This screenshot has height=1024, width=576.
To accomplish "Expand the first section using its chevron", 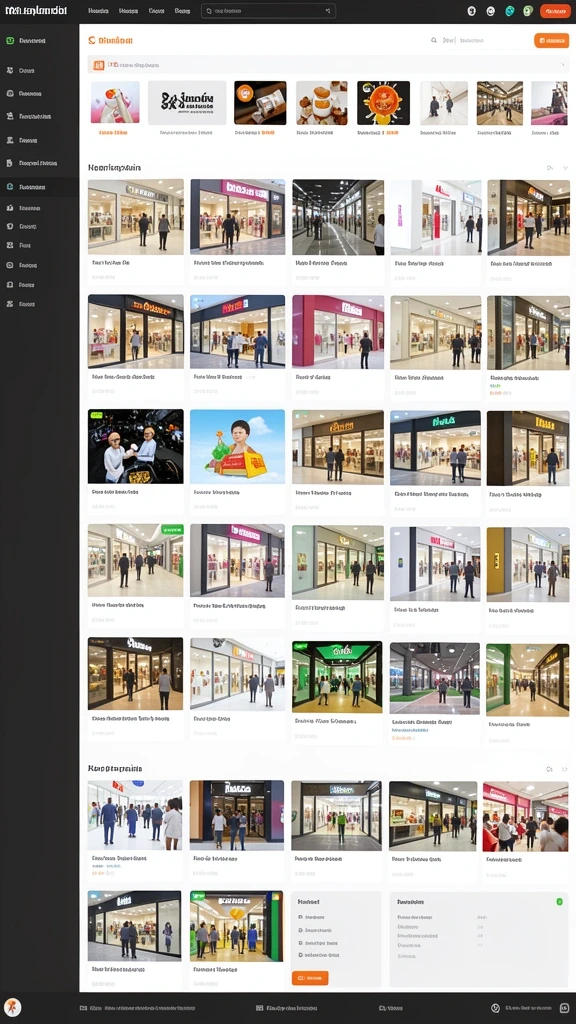I will [x=566, y=168].
